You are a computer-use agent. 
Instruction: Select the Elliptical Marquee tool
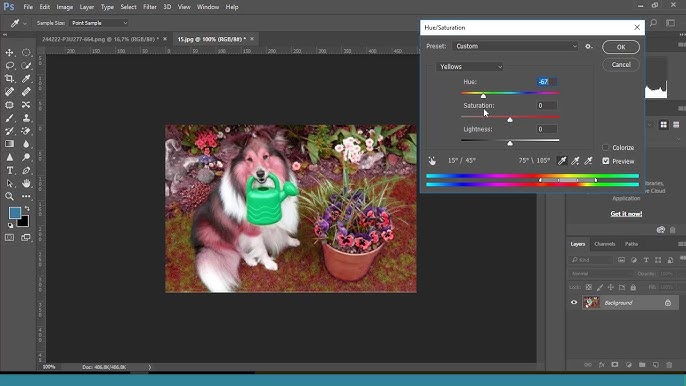(x=26, y=53)
